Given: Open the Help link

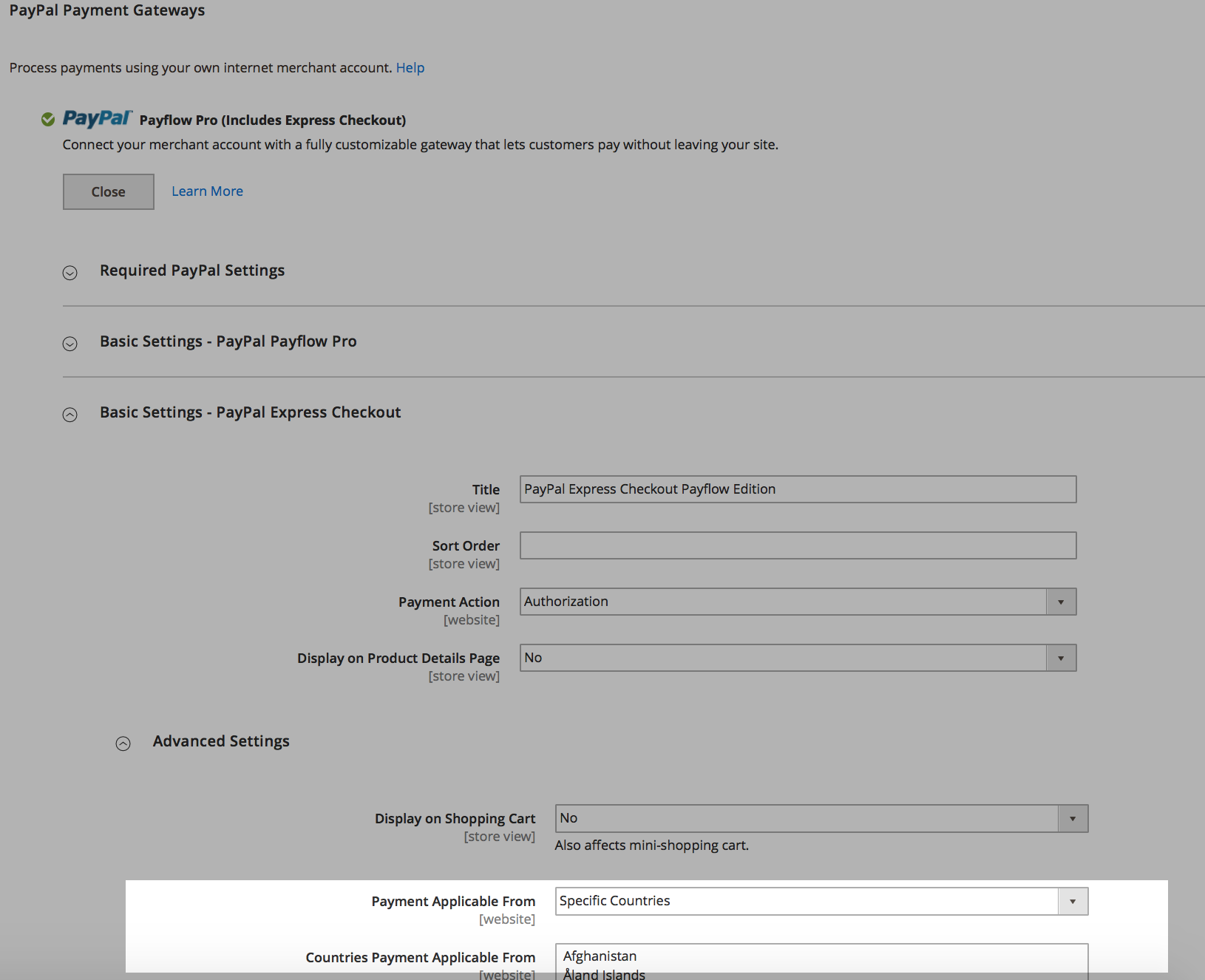Looking at the screenshot, I should coord(410,67).
